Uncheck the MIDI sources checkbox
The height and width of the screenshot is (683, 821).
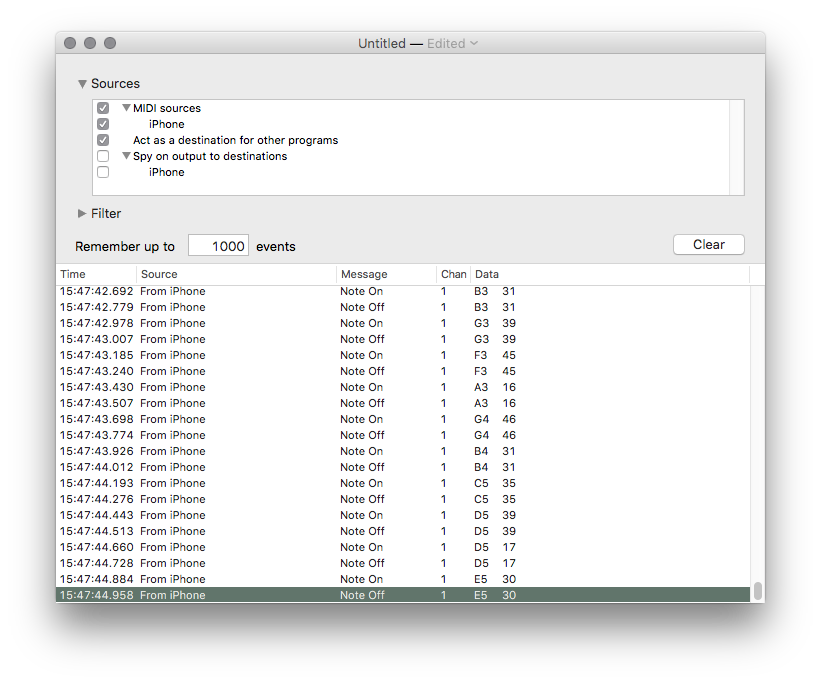103,108
